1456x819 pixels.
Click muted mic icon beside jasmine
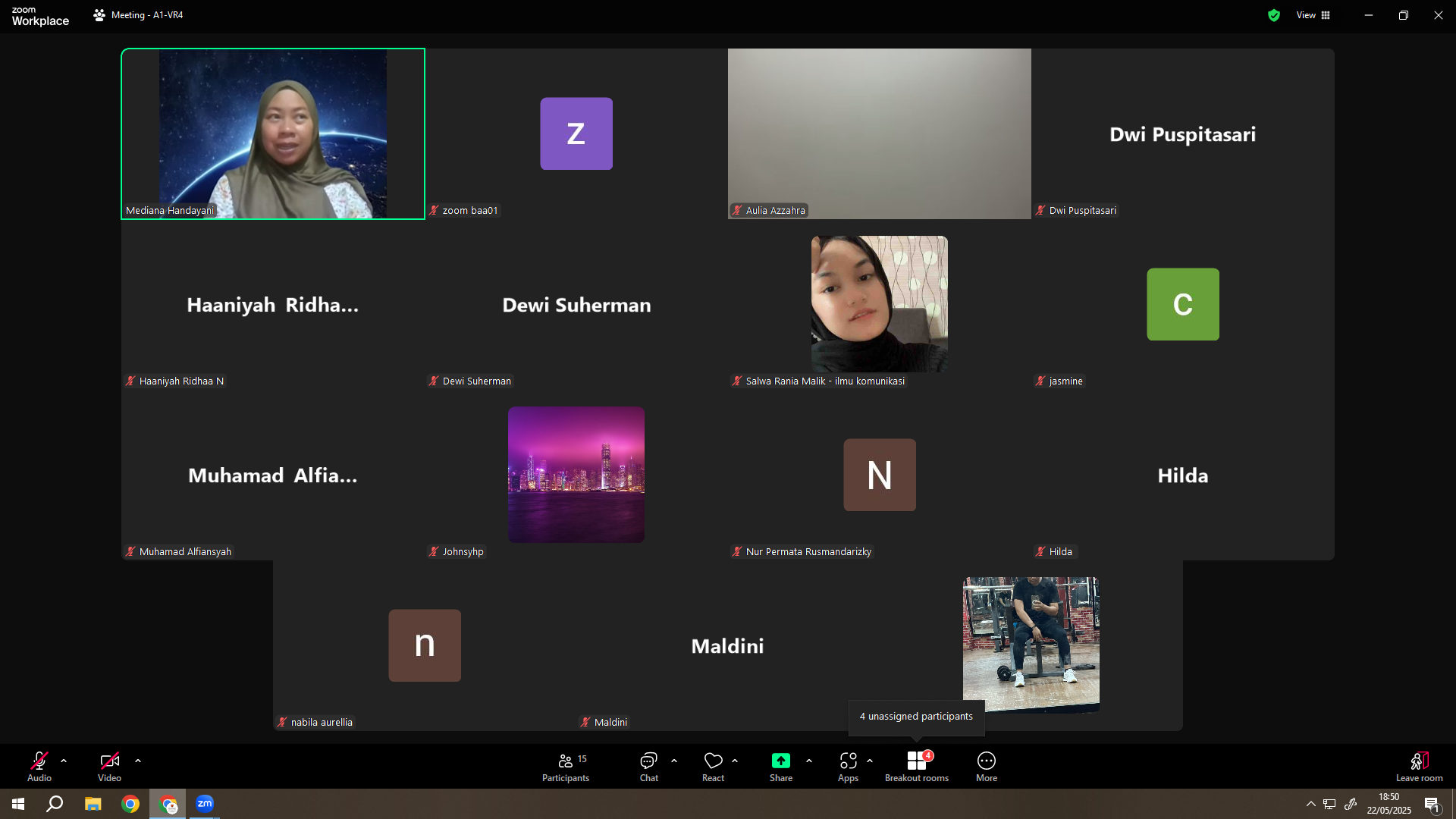click(x=1040, y=381)
